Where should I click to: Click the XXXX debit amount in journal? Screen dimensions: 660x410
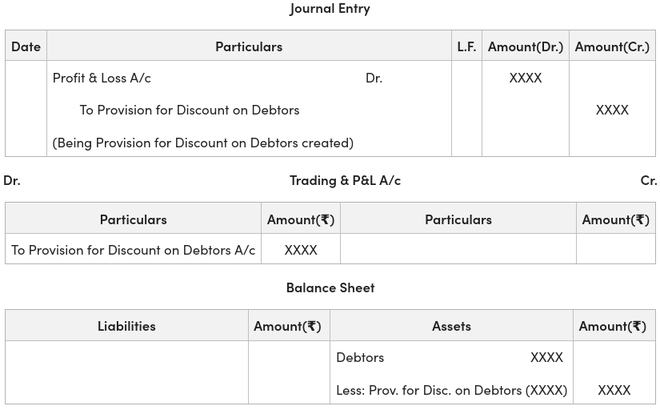click(525, 78)
